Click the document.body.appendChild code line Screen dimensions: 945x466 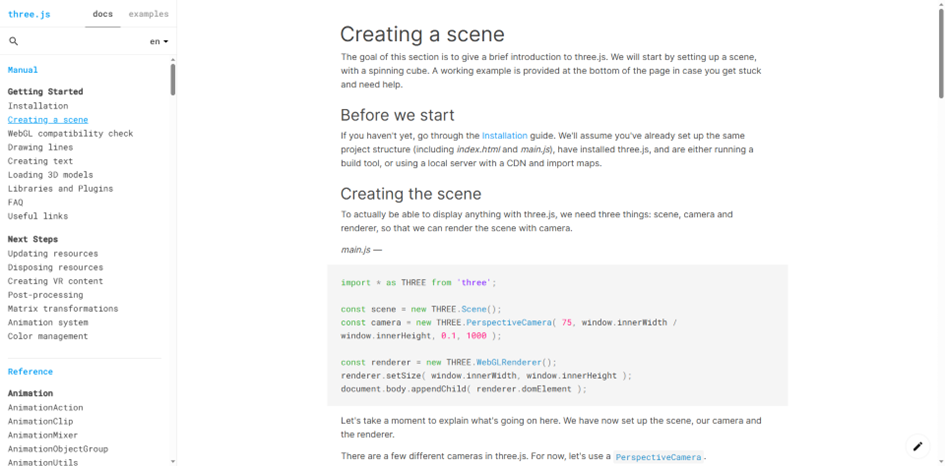463,389
